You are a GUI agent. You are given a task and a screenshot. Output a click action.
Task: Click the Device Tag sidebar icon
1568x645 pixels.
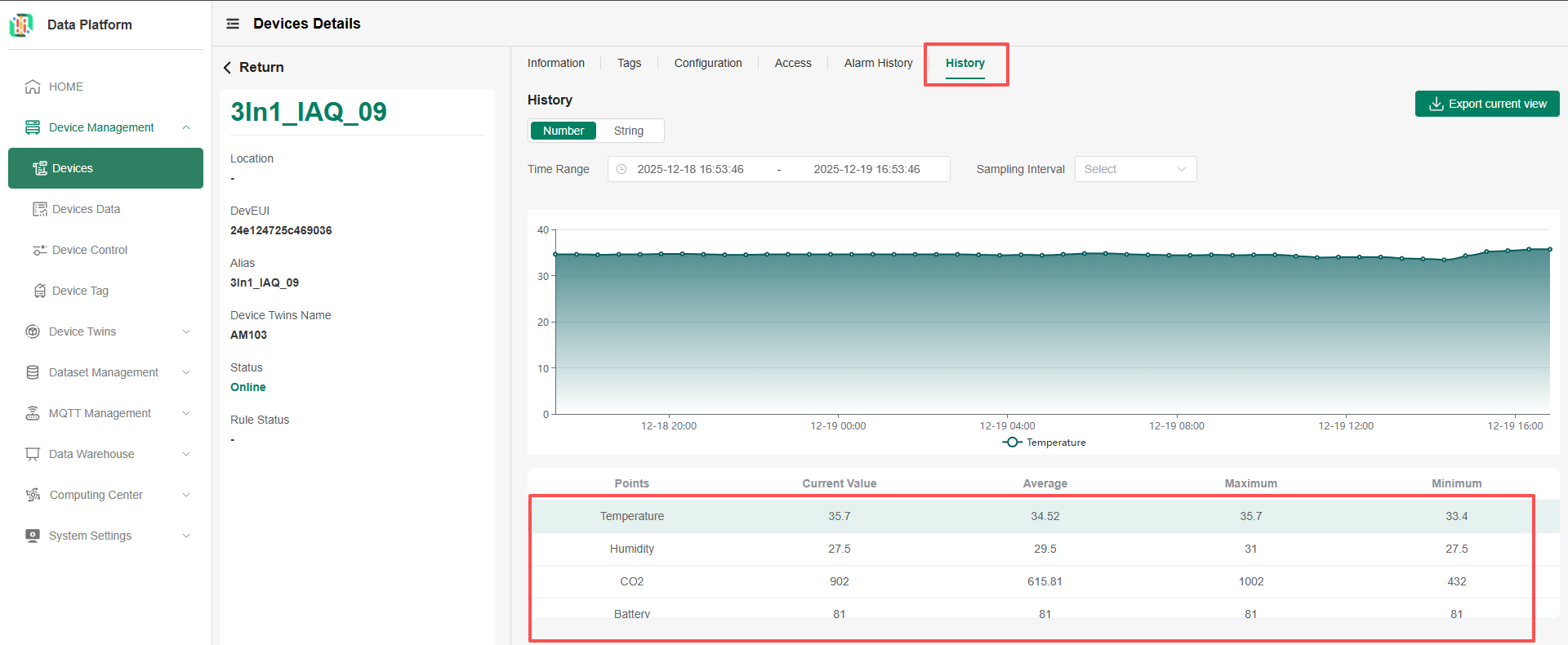(x=39, y=291)
